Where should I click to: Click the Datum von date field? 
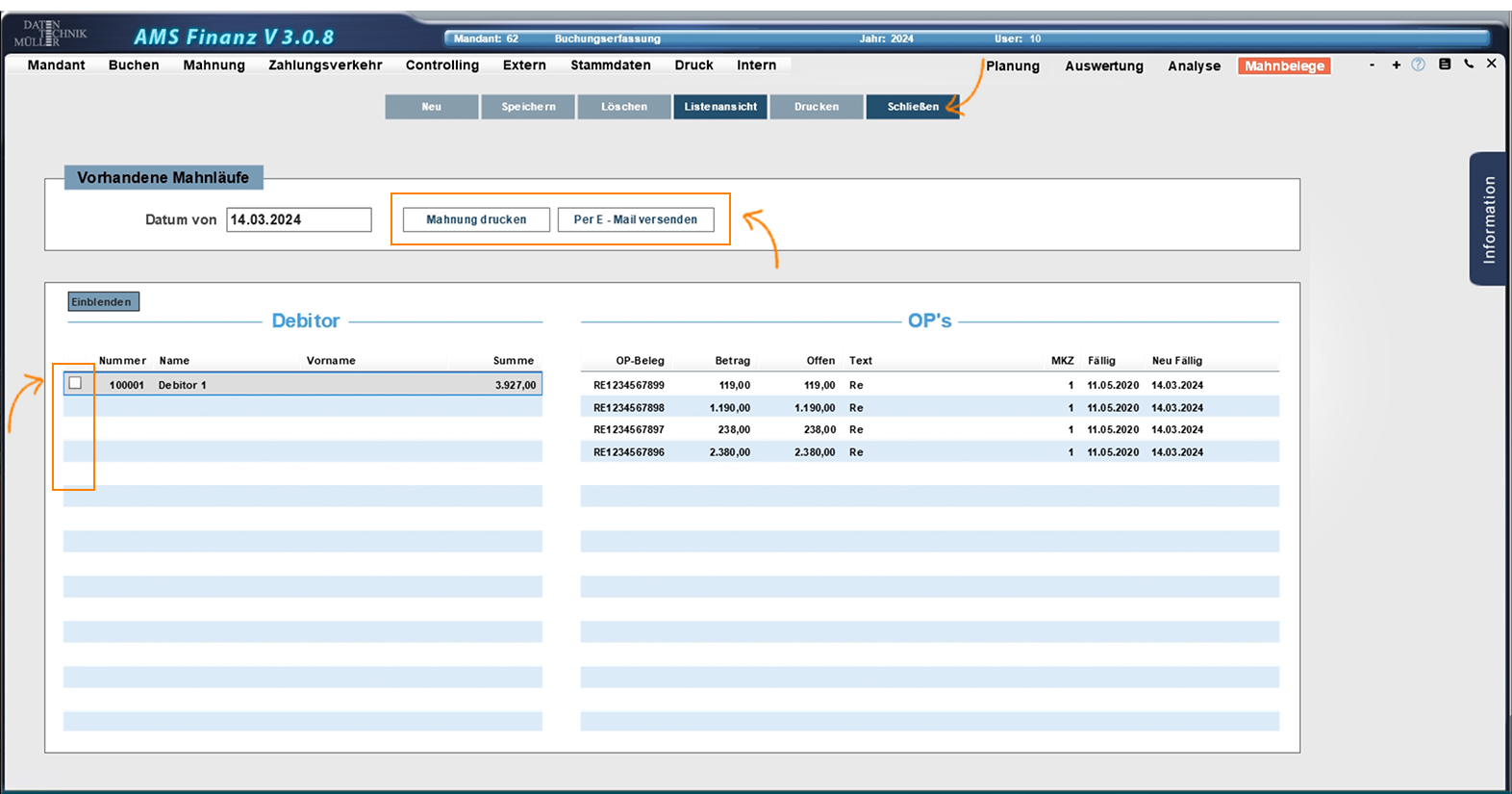pos(298,219)
